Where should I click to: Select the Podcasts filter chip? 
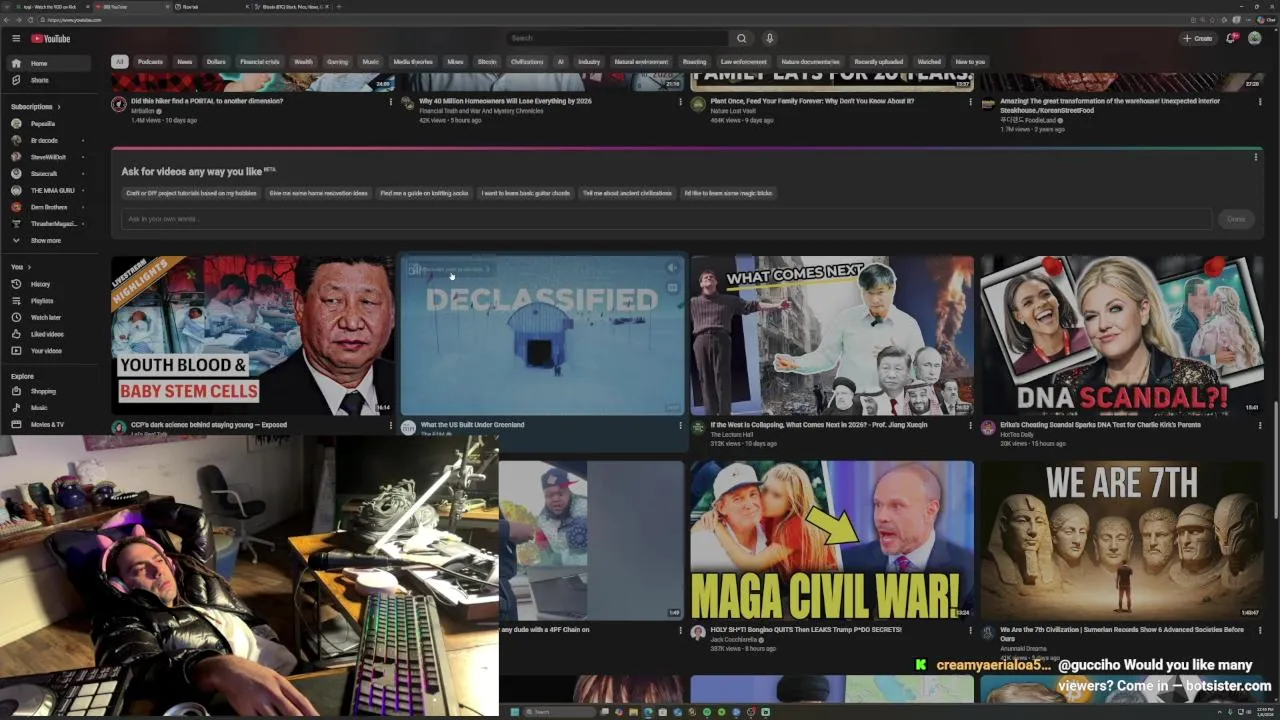point(150,62)
